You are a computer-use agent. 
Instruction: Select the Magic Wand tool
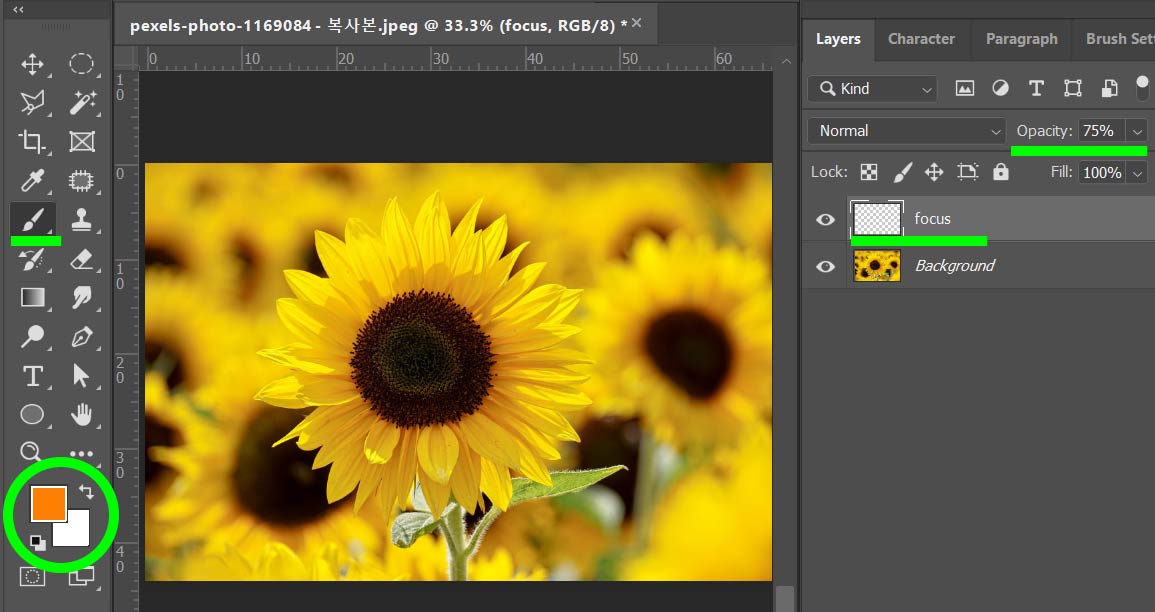81,102
